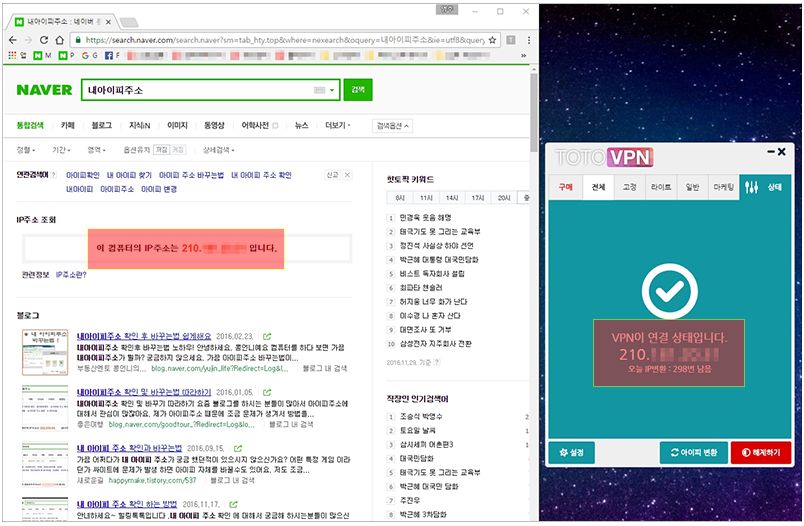This screenshot has height=526, width=804.
Task: Expand the Naver search box autocomplete arrow
Action: coord(332,90)
